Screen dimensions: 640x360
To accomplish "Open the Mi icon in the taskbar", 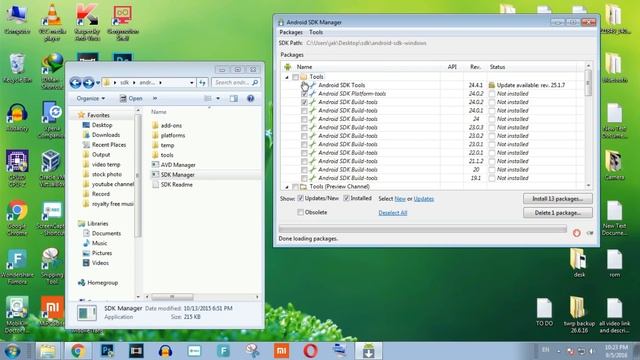I will [282, 351].
